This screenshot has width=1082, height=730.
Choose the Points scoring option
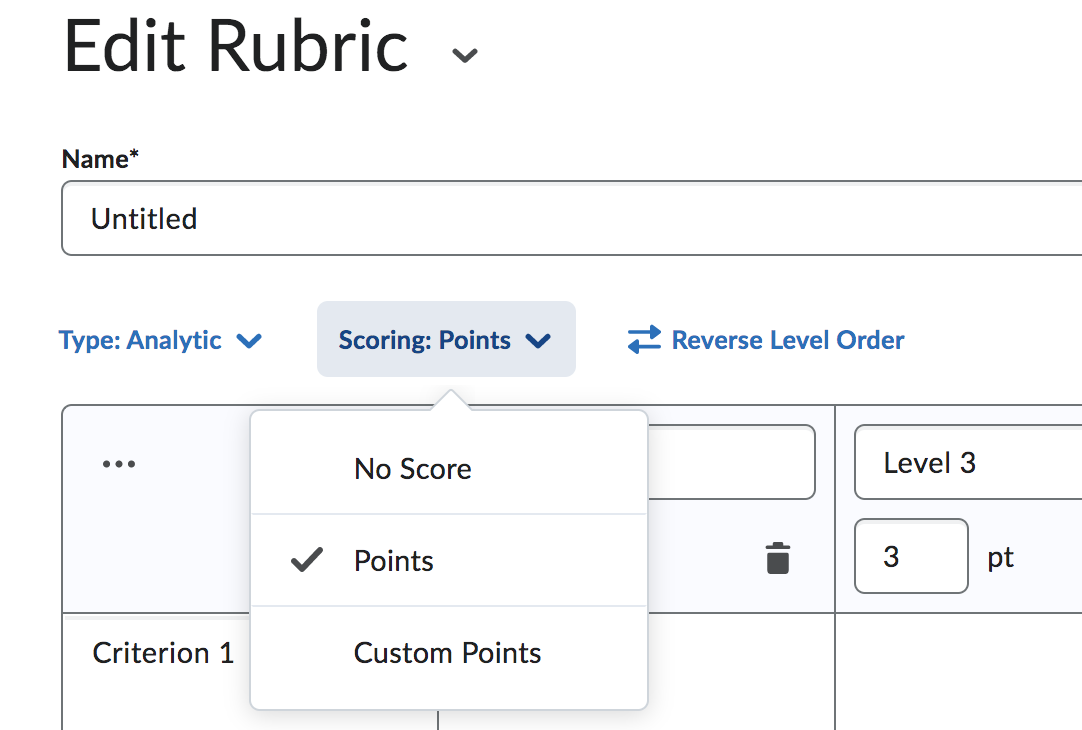point(394,561)
